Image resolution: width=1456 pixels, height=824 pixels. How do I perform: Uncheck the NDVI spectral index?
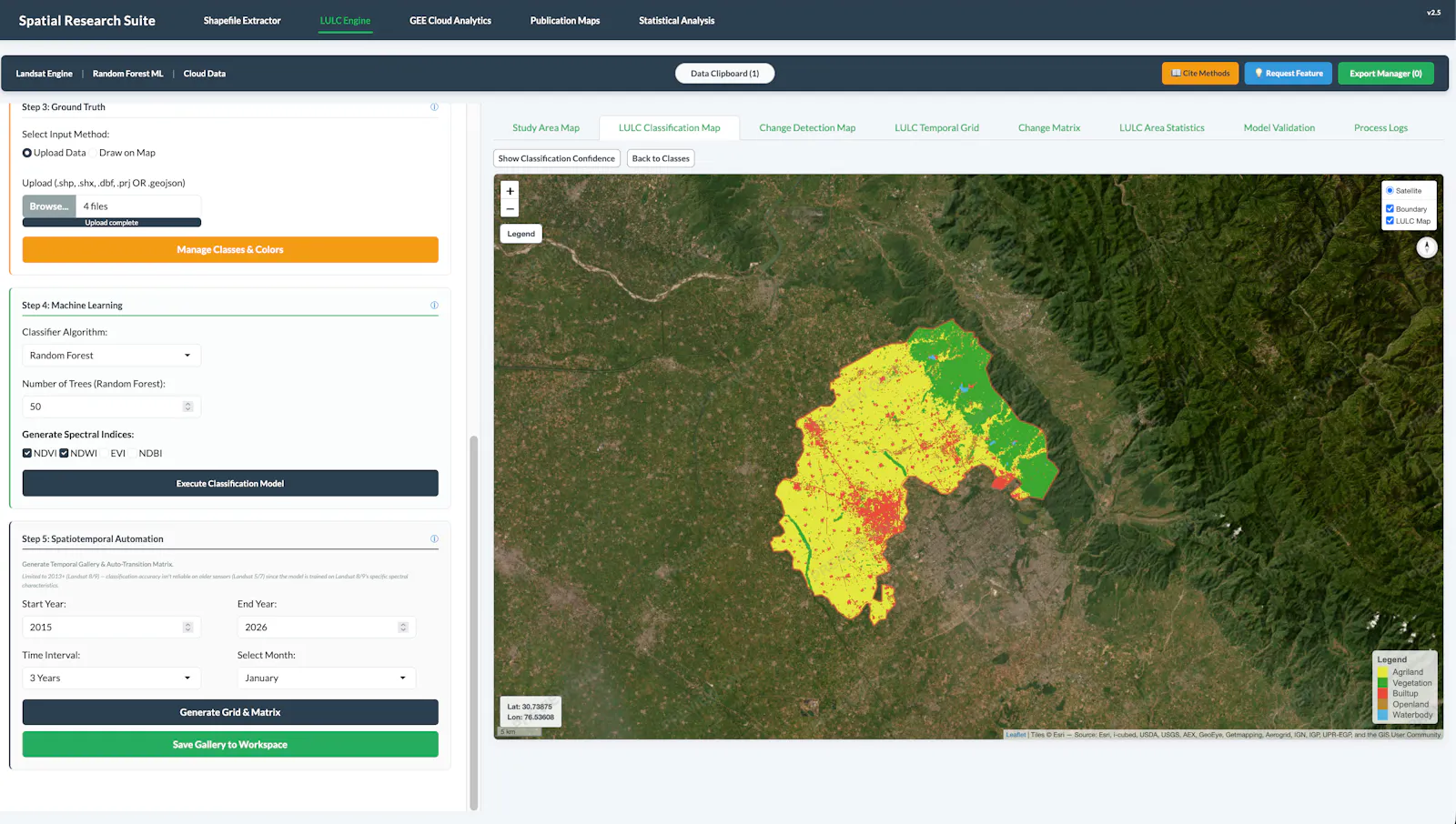pyautogui.click(x=27, y=453)
